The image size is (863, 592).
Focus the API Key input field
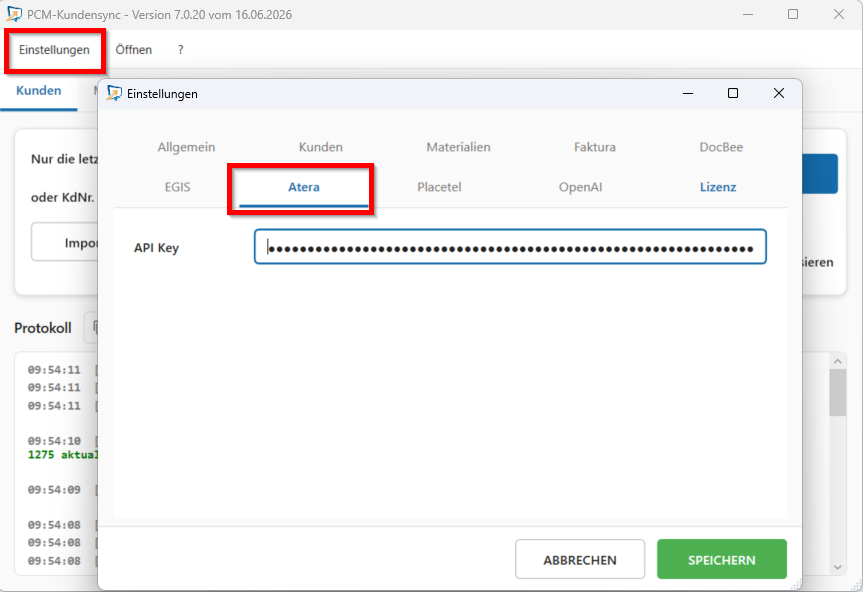point(510,246)
